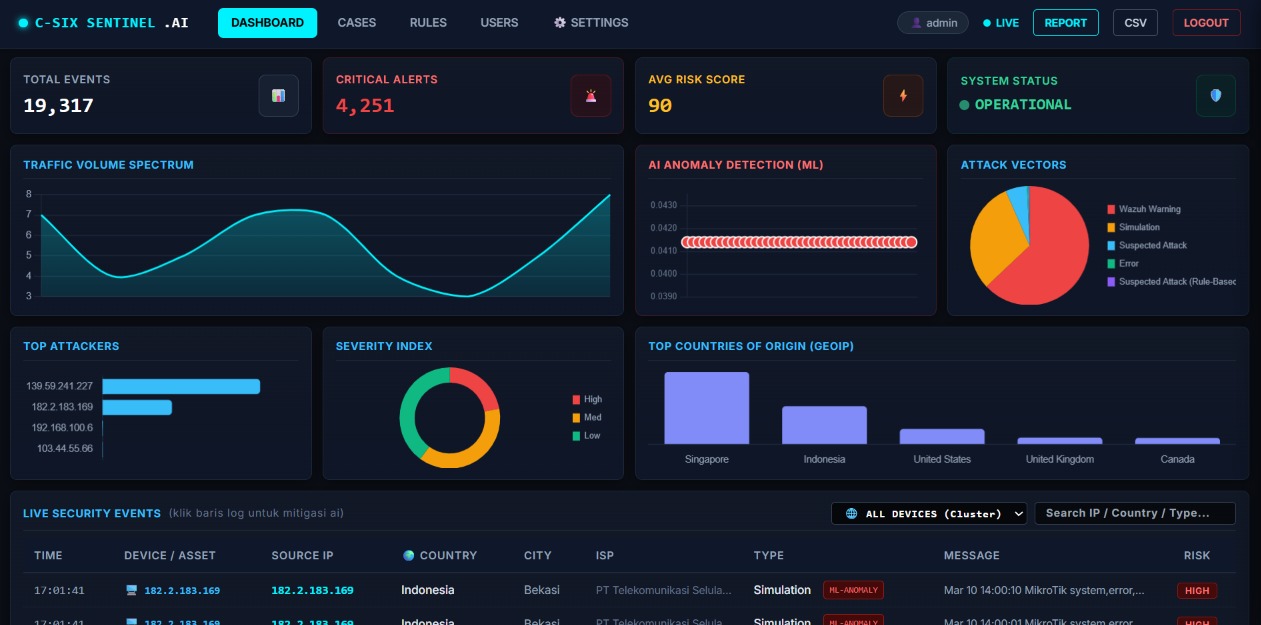
Task: Toggle the High severity legend item
Action: coord(587,399)
